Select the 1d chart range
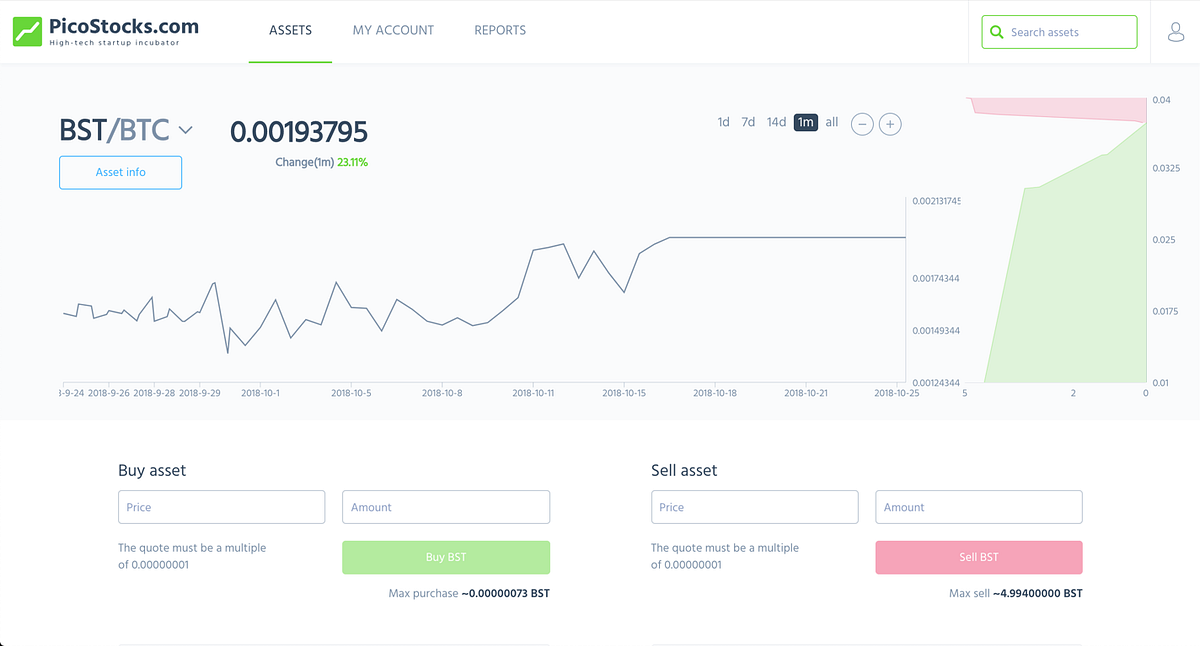The width and height of the screenshot is (1200, 646). pos(723,123)
